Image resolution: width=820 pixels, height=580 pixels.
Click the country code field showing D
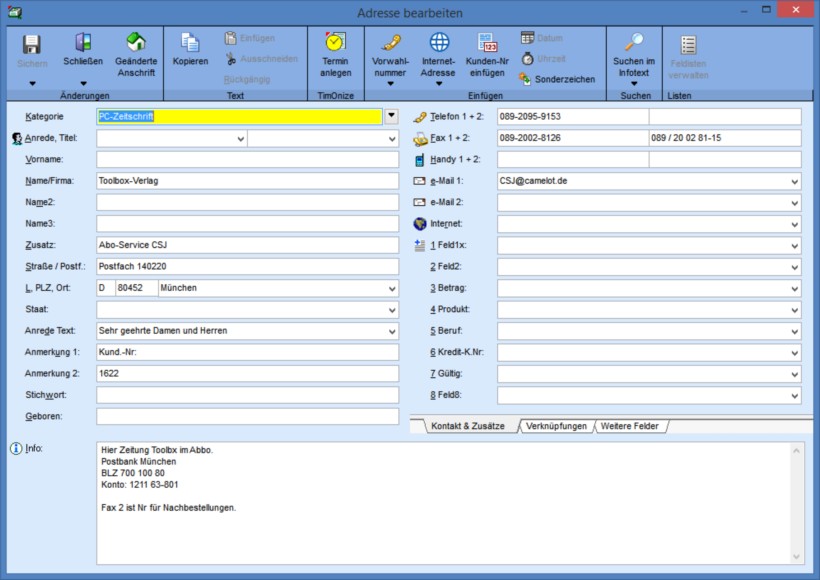click(x=106, y=288)
